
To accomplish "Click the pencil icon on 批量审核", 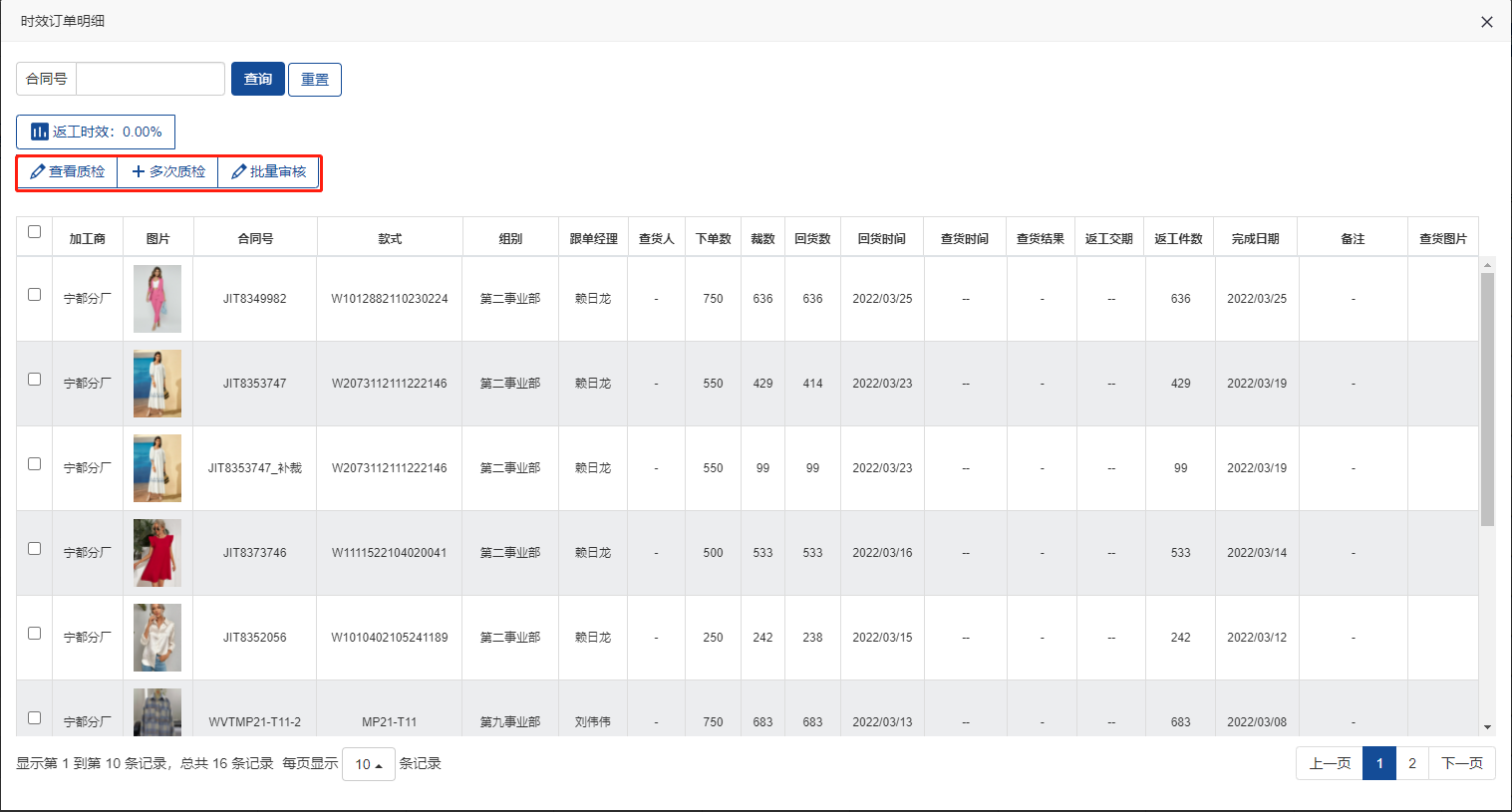I will pos(239,171).
